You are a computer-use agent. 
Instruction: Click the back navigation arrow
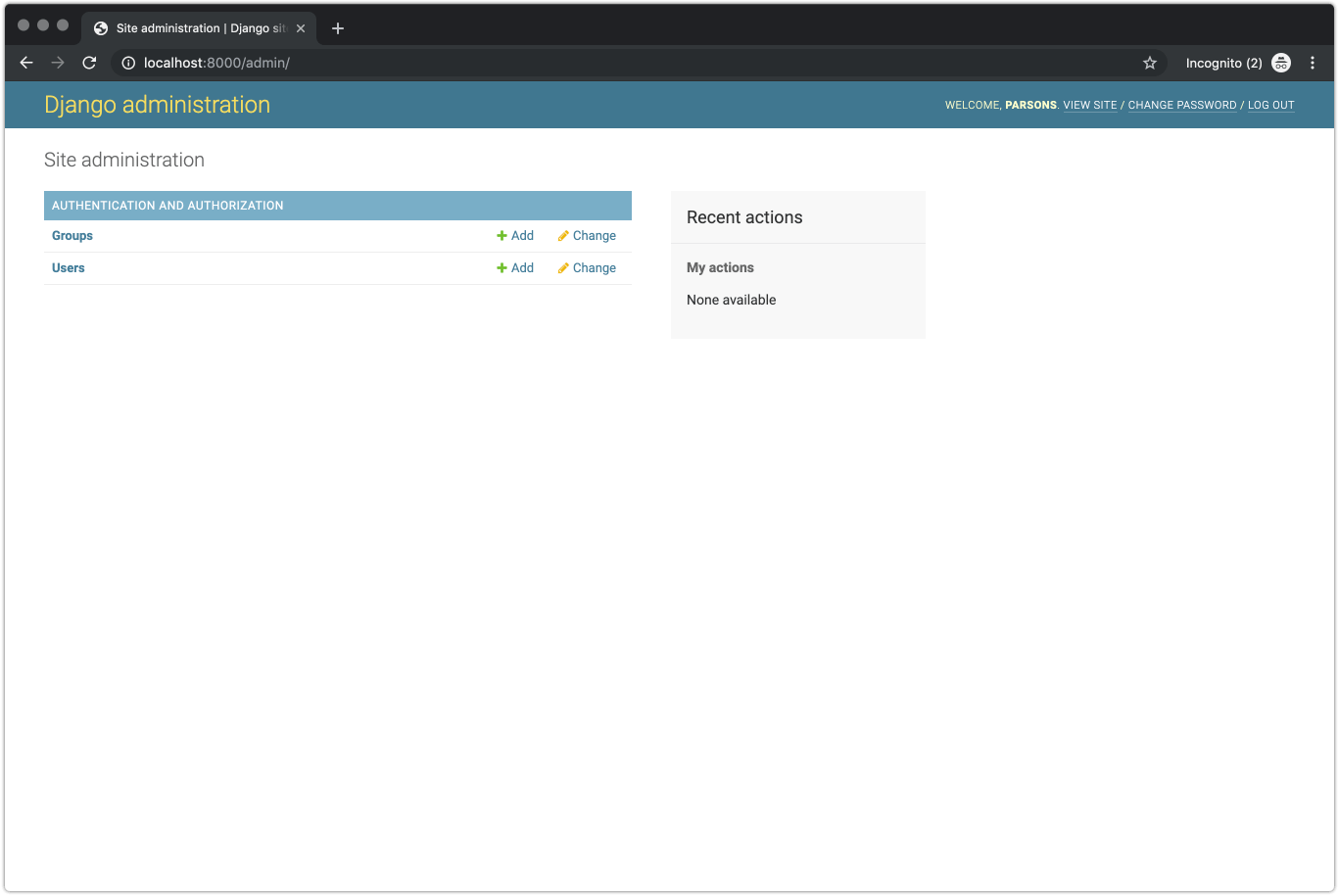(25, 62)
